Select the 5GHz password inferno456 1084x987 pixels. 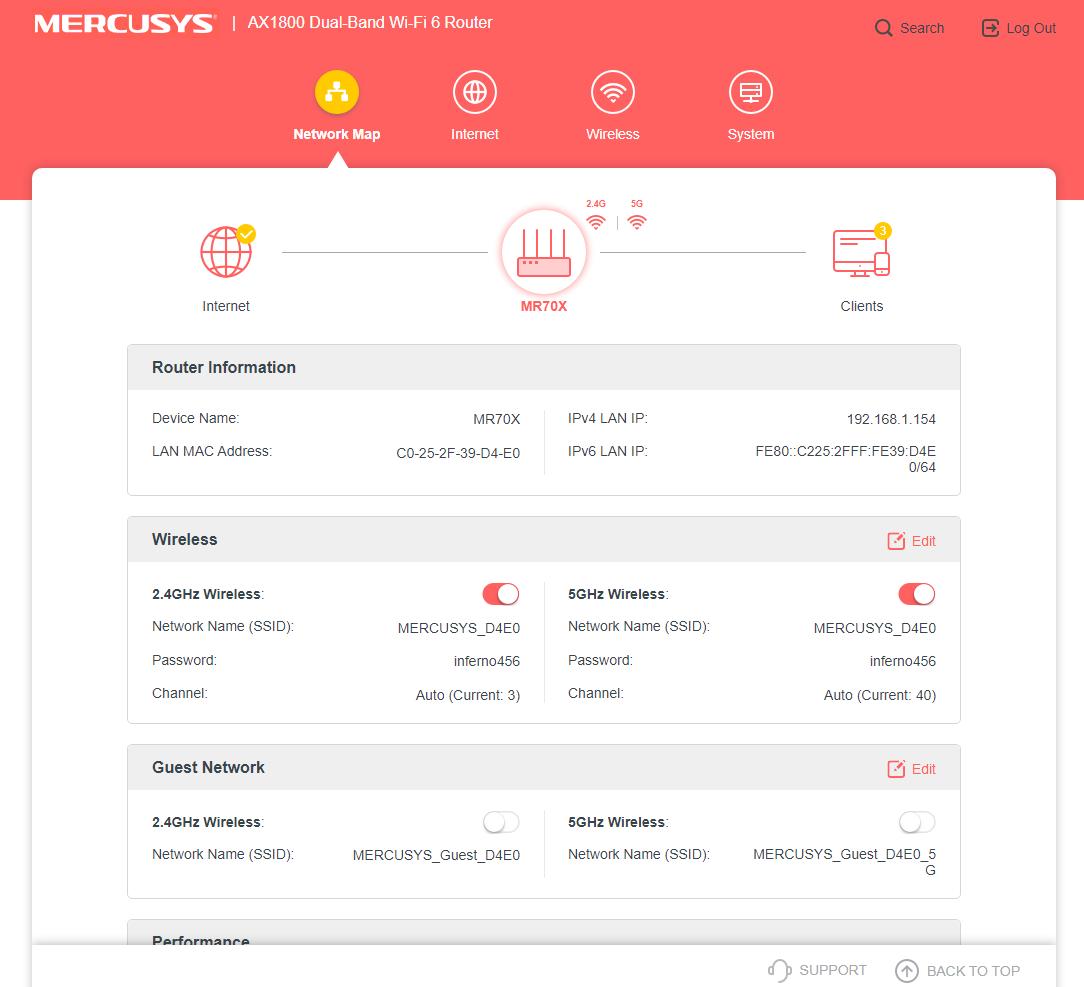pos(902,661)
